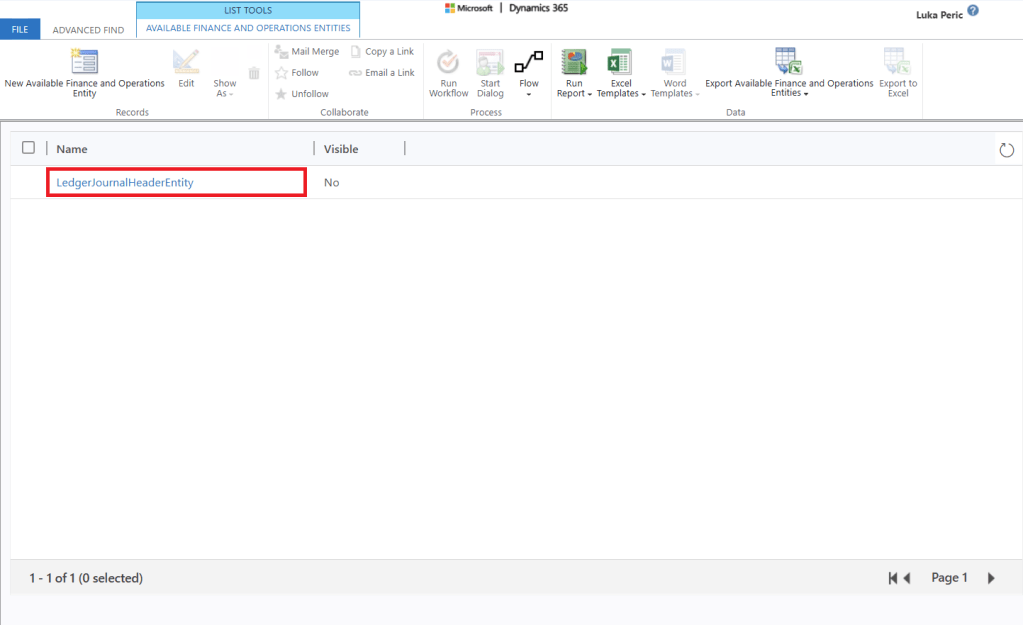Click the Export to Excel icon
Screen dimensions: 1023x625
(897, 62)
